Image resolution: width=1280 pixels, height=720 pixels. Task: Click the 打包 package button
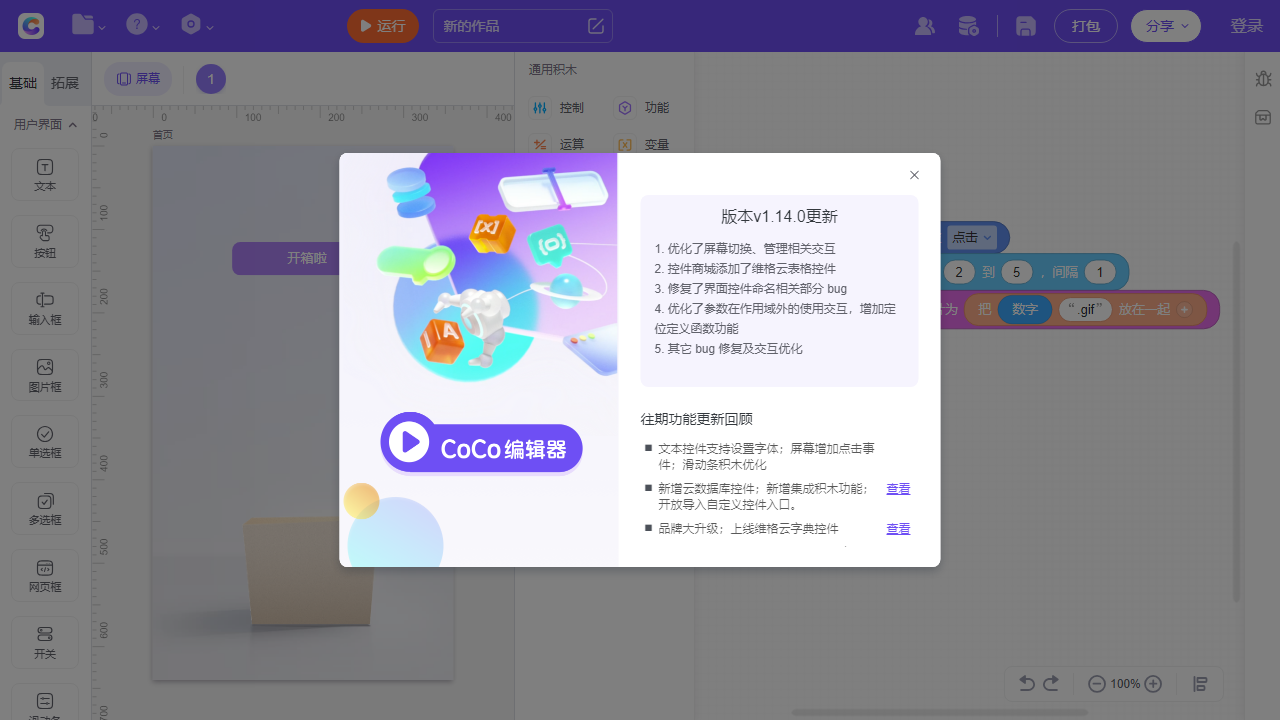[x=1086, y=26]
